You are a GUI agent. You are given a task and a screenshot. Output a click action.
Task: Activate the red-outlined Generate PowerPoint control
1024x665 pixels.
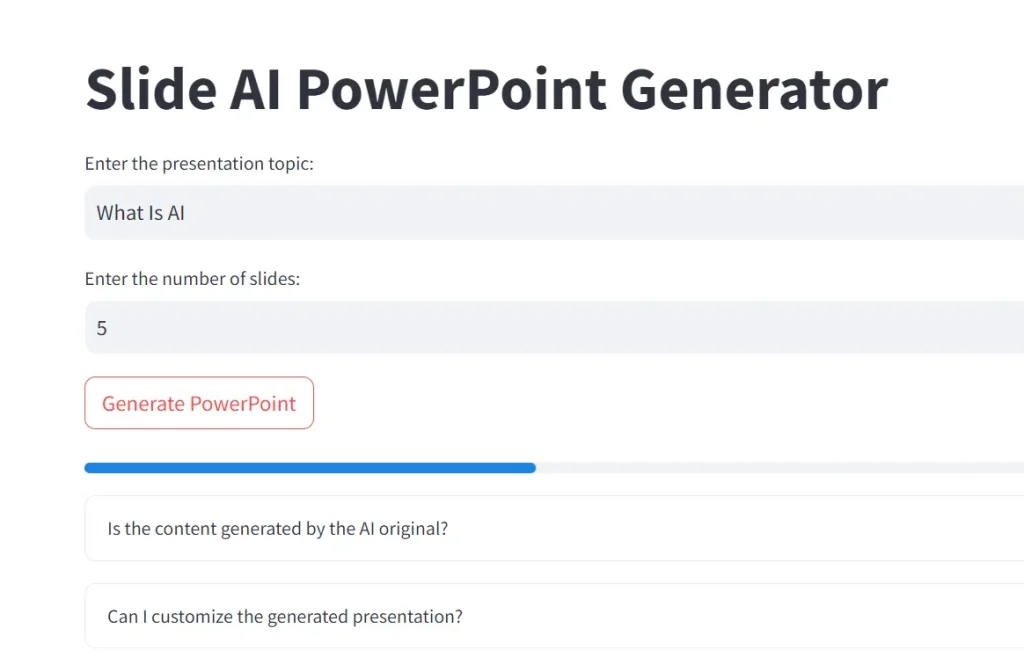coord(198,403)
